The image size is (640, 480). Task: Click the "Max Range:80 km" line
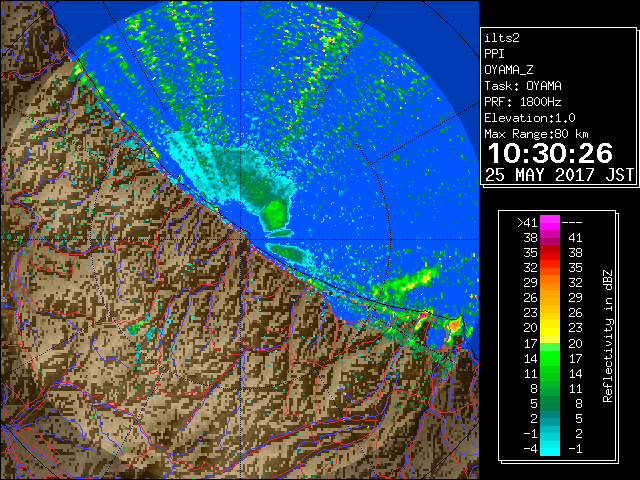coord(536,134)
